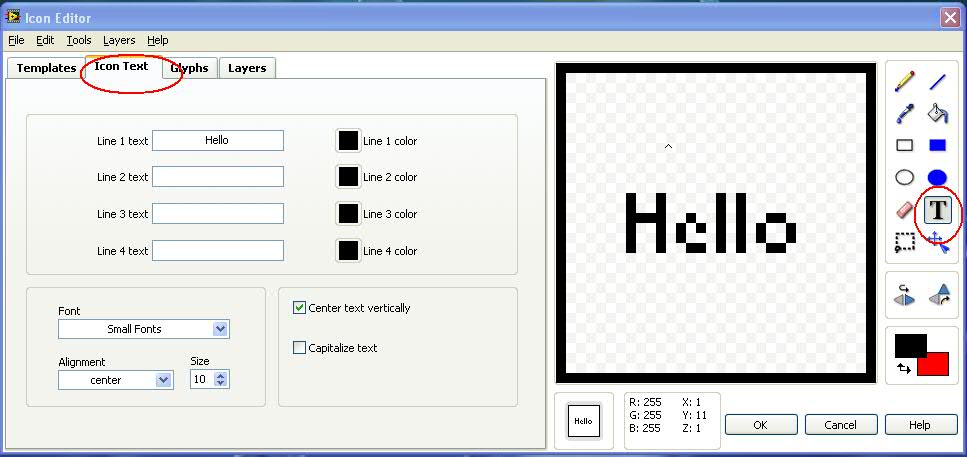The image size is (967, 457).
Task: Click the Line 4 text field
Action: (x=218, y=250)
